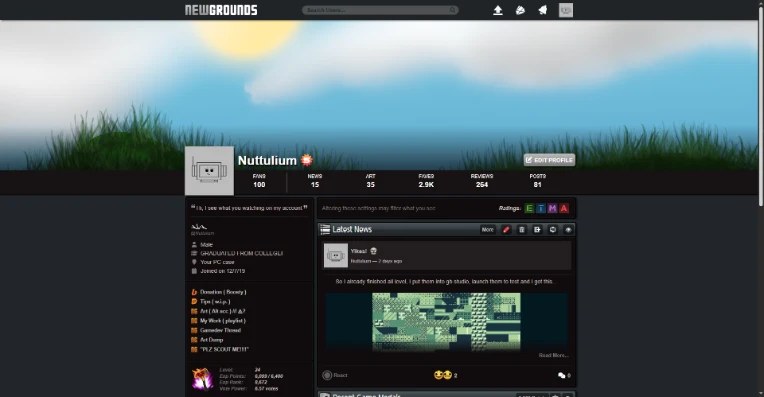Open the notifications bell icon

point(542,10)
